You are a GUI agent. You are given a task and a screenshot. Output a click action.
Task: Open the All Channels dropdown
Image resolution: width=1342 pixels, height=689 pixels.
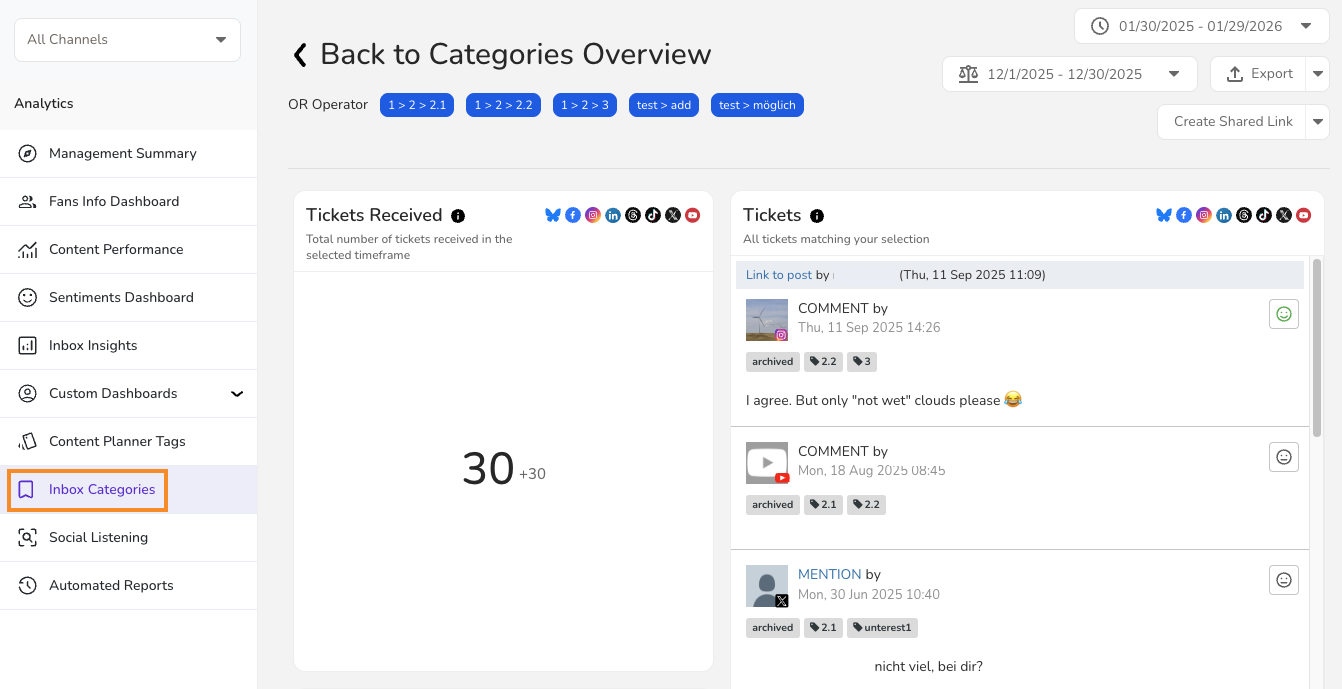[x=127, y=40]
